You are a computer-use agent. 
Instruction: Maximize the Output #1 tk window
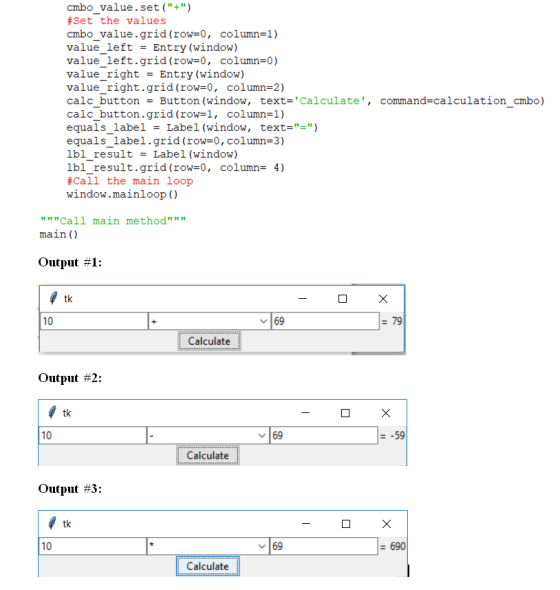click(x=342, y=299)
